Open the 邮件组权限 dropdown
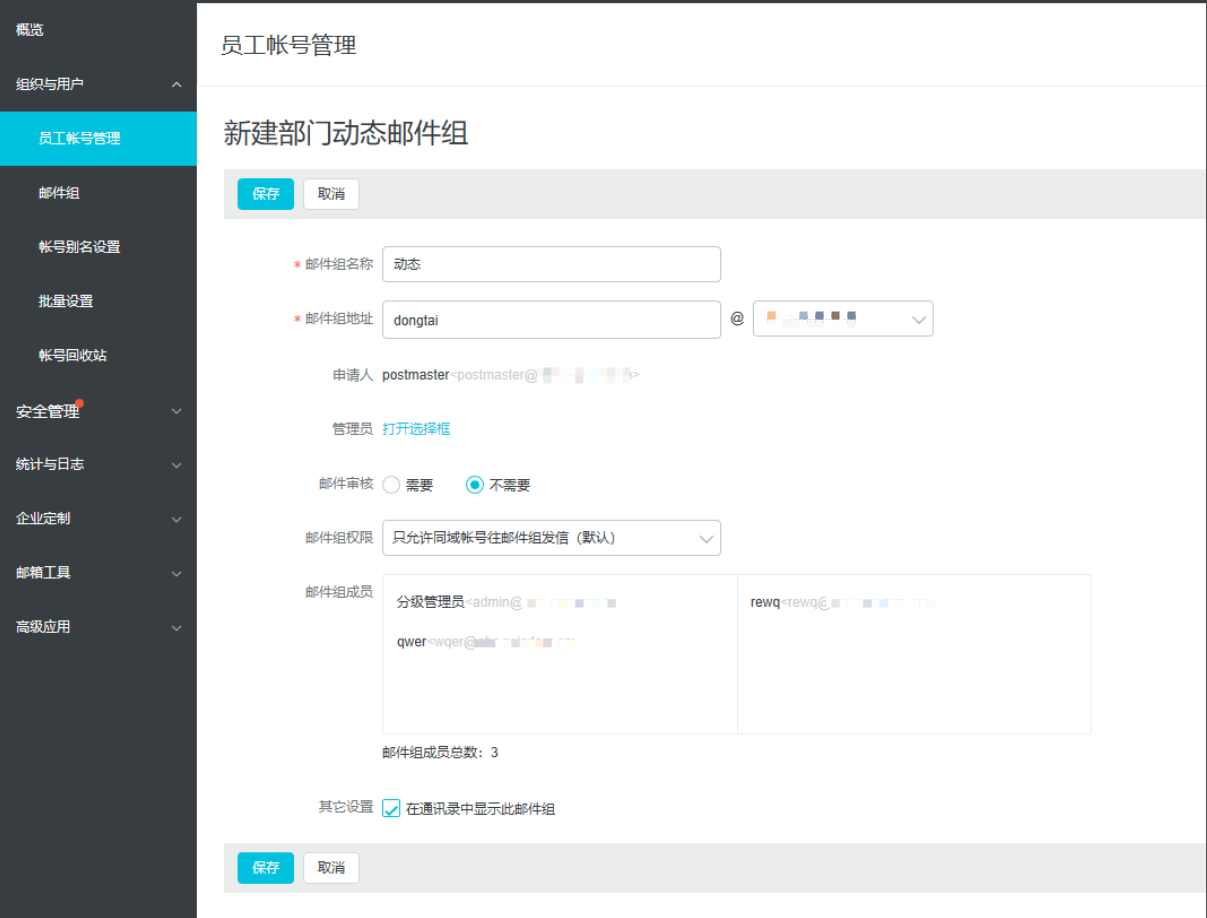 tap(551, 538)
